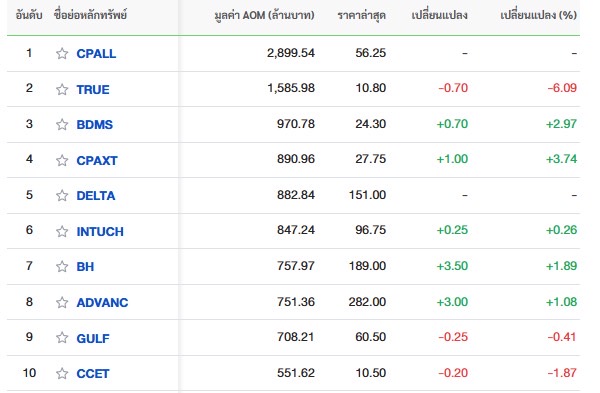The width and height of the screenshot is (600, 393).
Task: Star the DELTA stock
Action: coord(62,196)
